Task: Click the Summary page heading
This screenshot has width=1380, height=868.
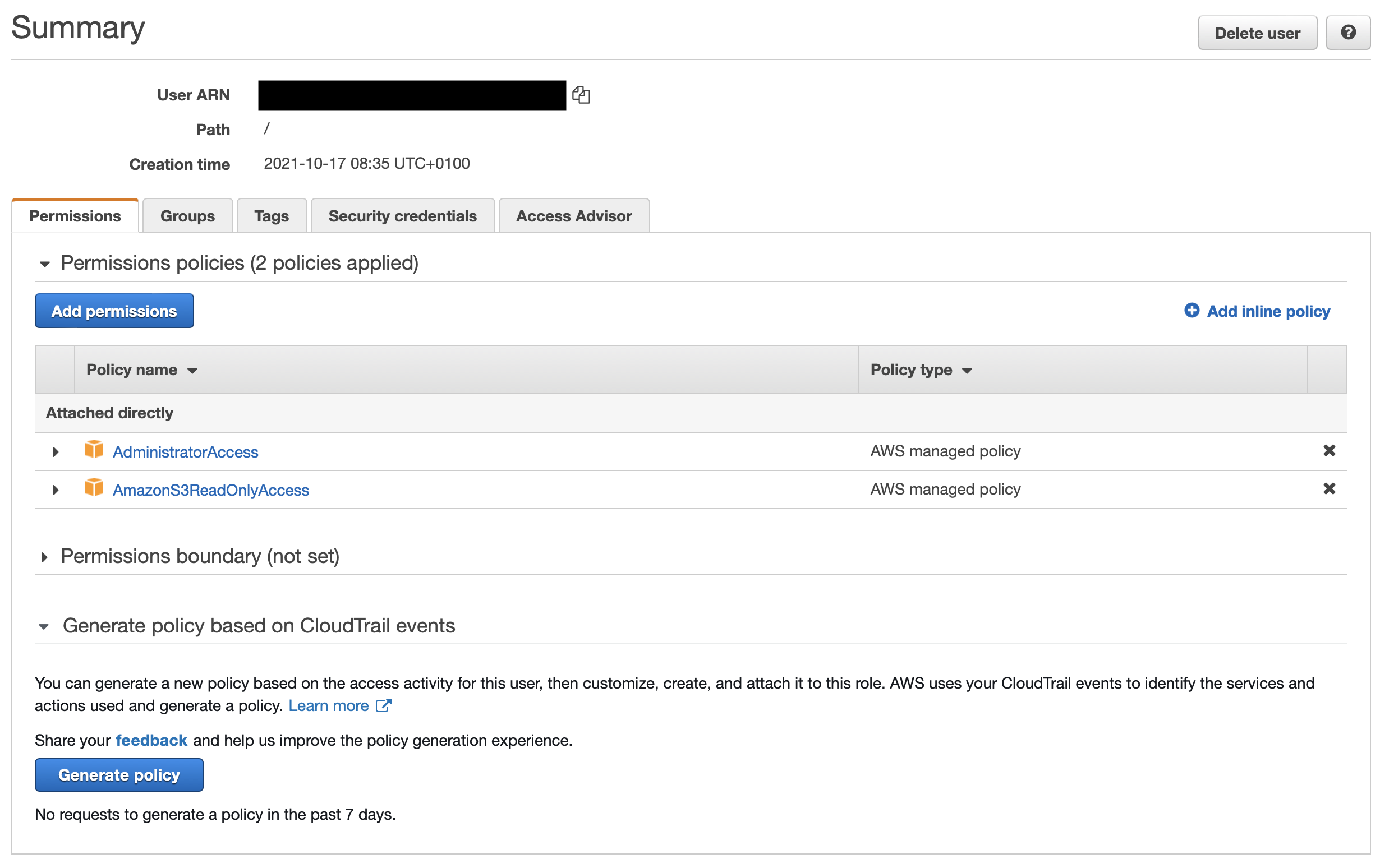Action: pos(78,27)
